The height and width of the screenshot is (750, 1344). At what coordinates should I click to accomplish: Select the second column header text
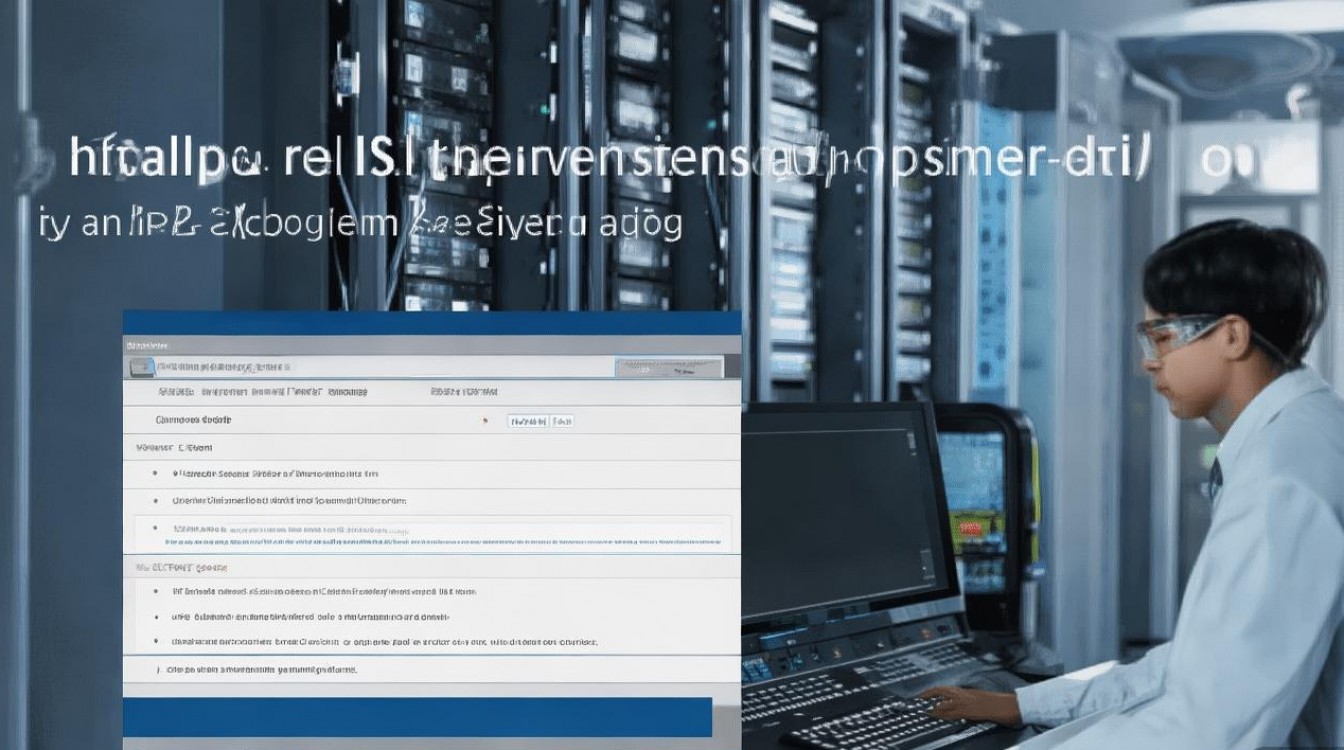[465, 393]
